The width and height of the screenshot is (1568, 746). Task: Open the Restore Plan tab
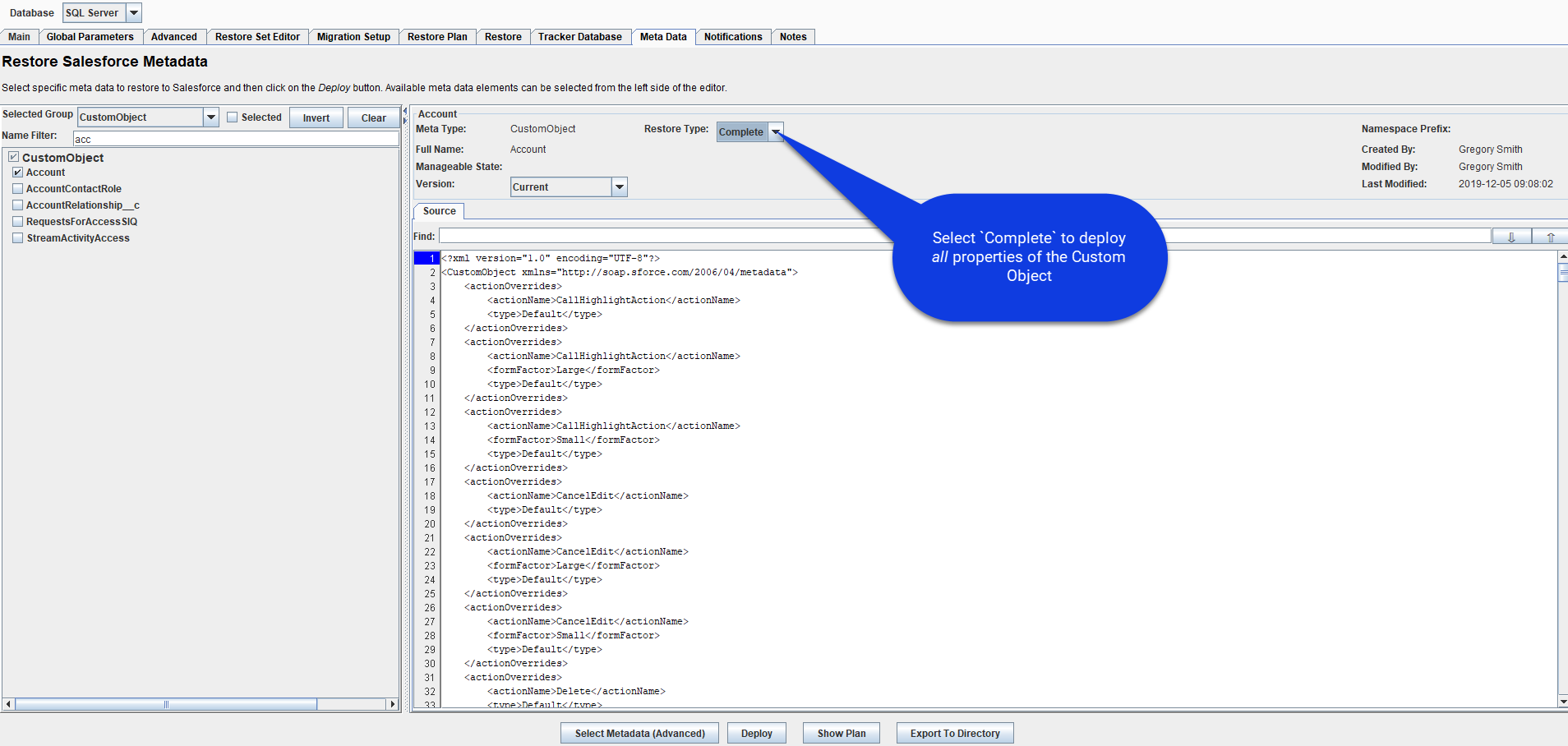pos(437,37)
